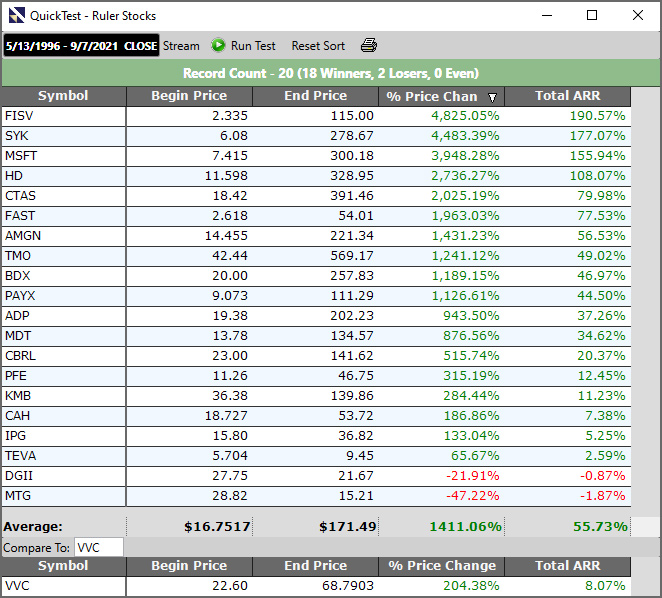Image resolution: width=662 pixels, height=598 pixels.
Task: Select the MDT symbol cell
Action: coord(63,336)
